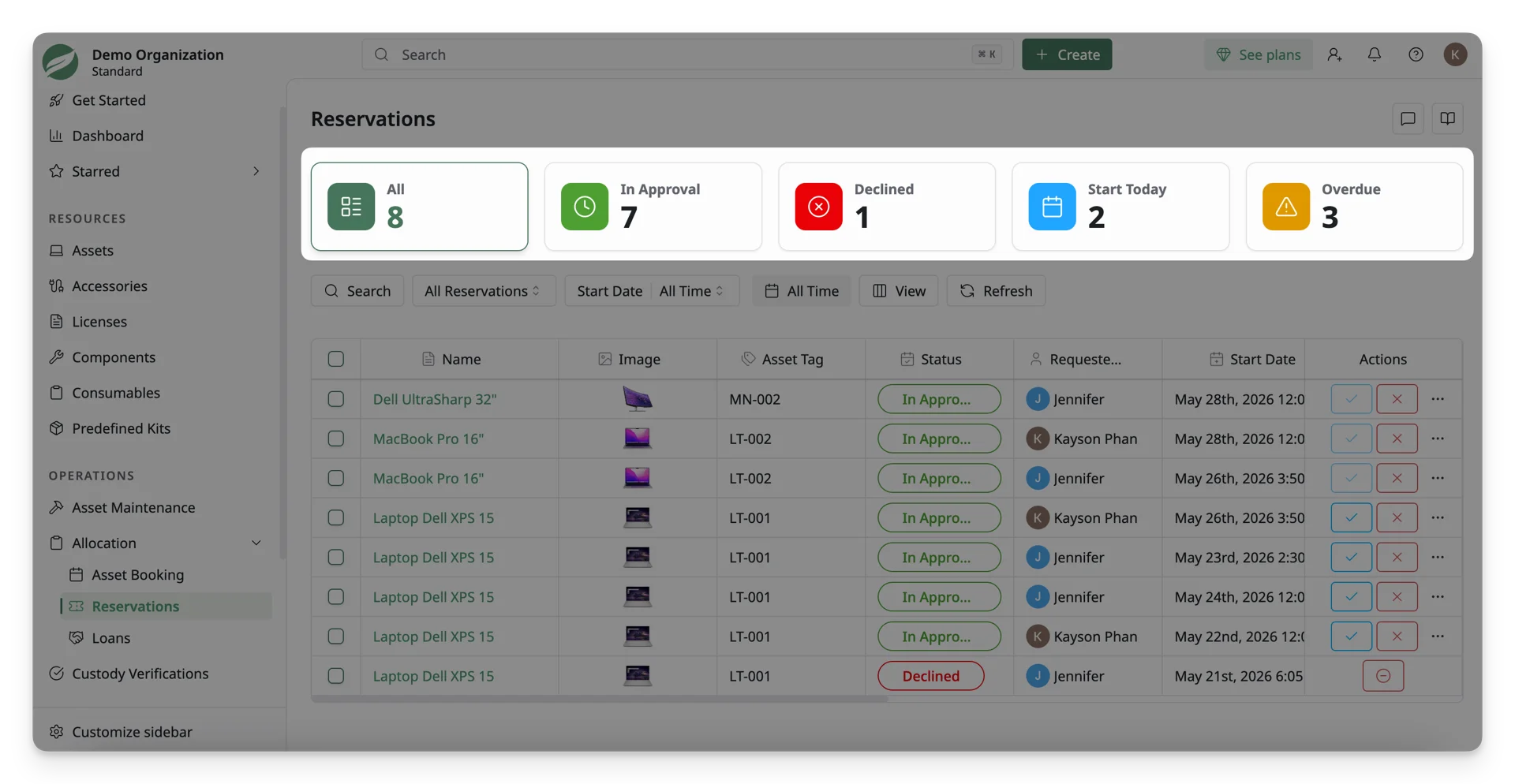Filter by the In Approval card
The image size is (1515, 784).
653,207
